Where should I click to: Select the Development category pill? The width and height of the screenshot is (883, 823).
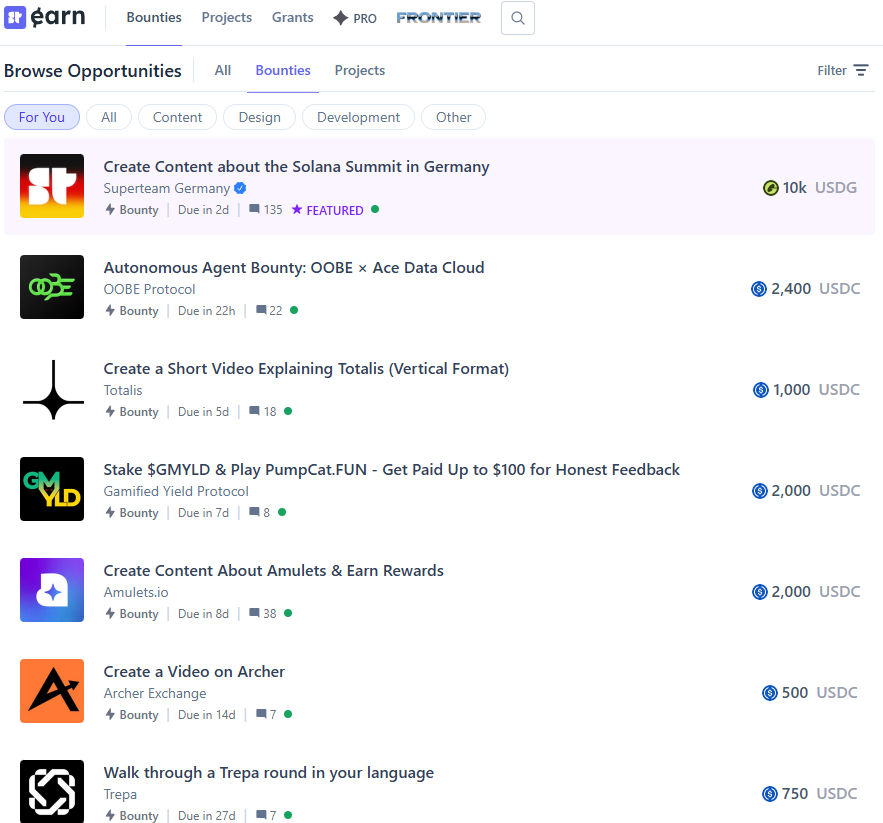tap(358, 117)
